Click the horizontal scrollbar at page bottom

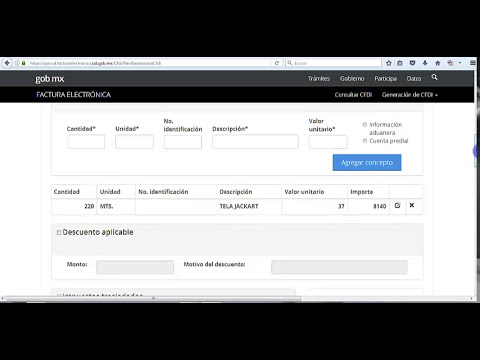[x=153, y=298]
